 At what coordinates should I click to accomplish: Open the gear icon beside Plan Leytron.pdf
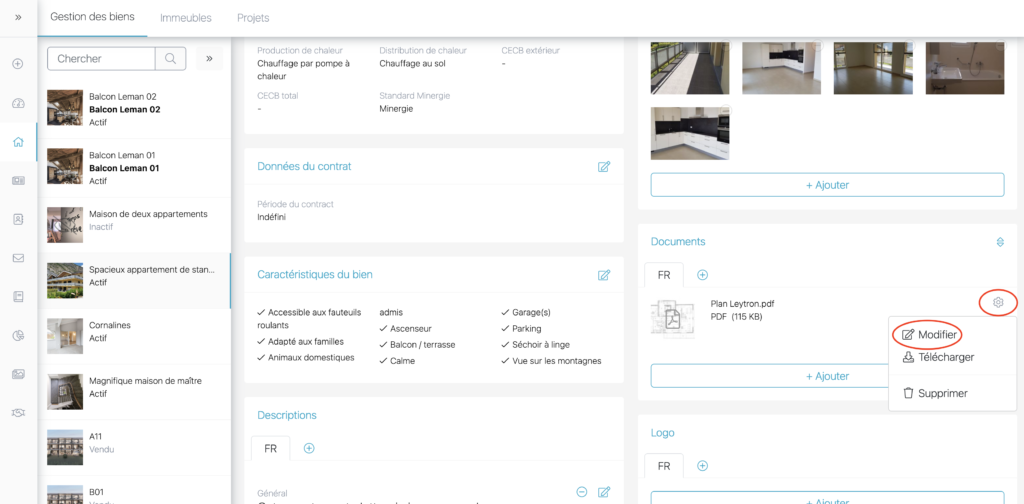[997, 302]
